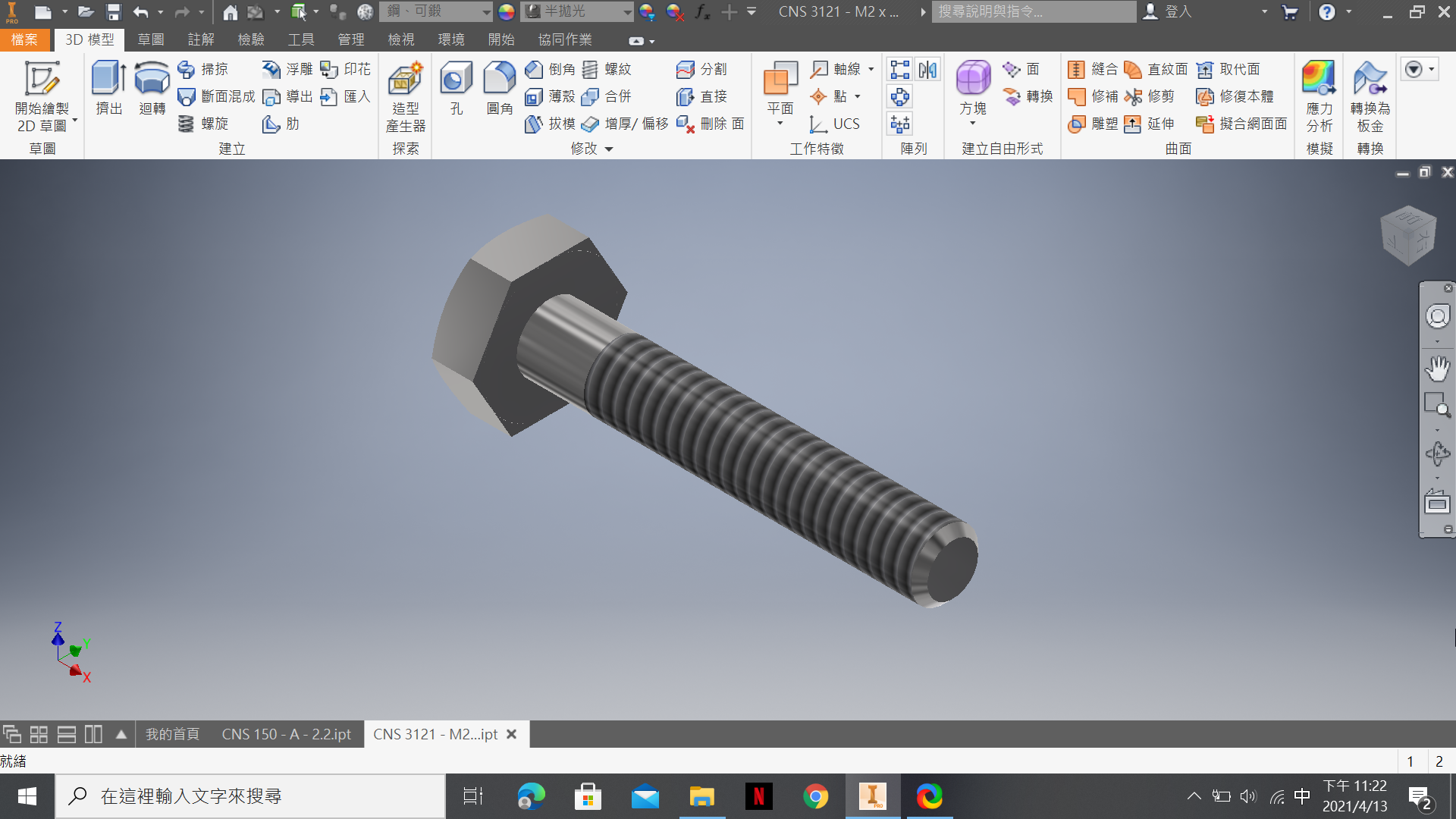Click the 搜尋說明與指令 search field
The image size is (1456, 819).
[x=1034, y=11]
